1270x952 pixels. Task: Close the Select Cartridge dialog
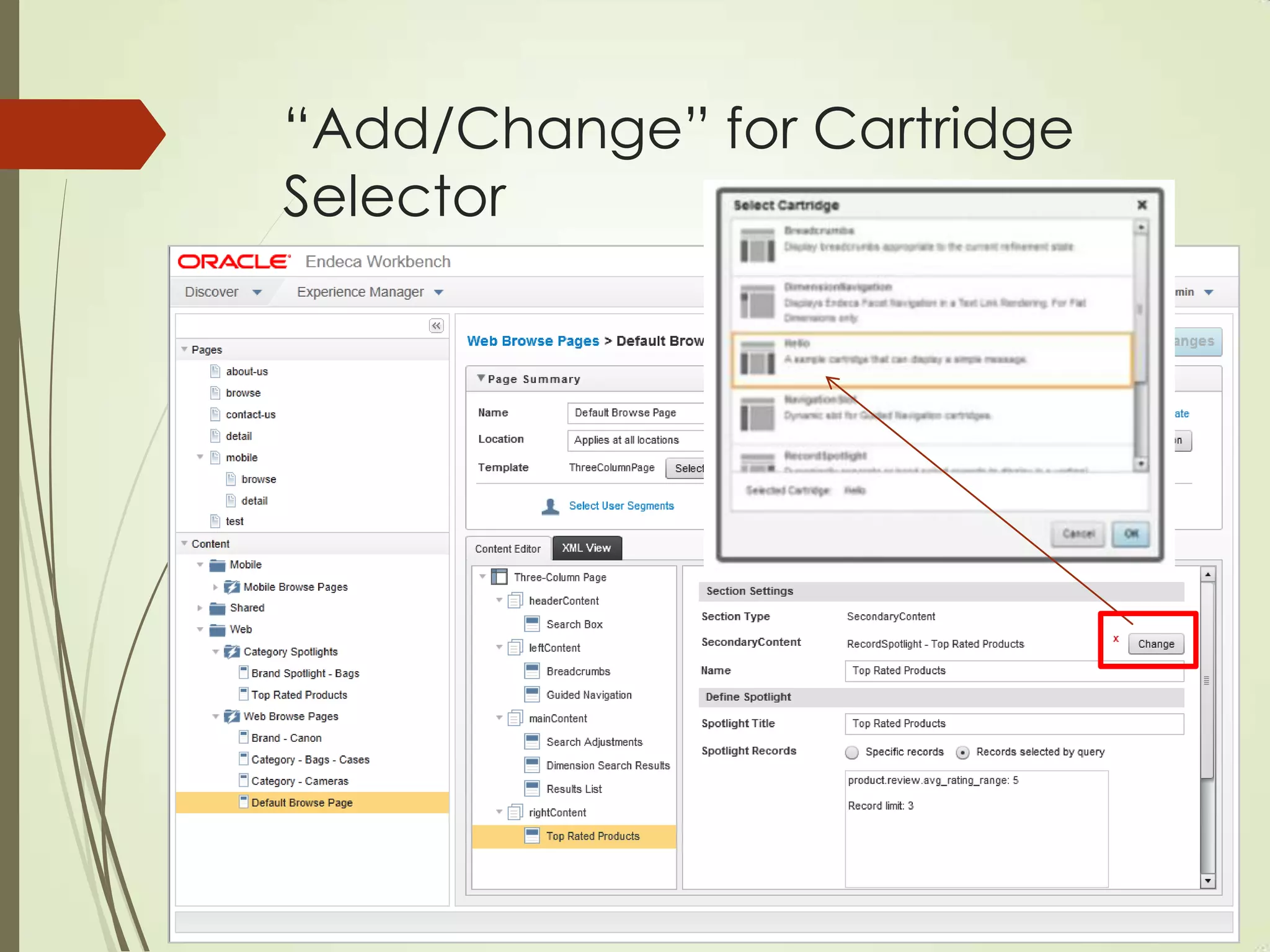point(1142,205)
